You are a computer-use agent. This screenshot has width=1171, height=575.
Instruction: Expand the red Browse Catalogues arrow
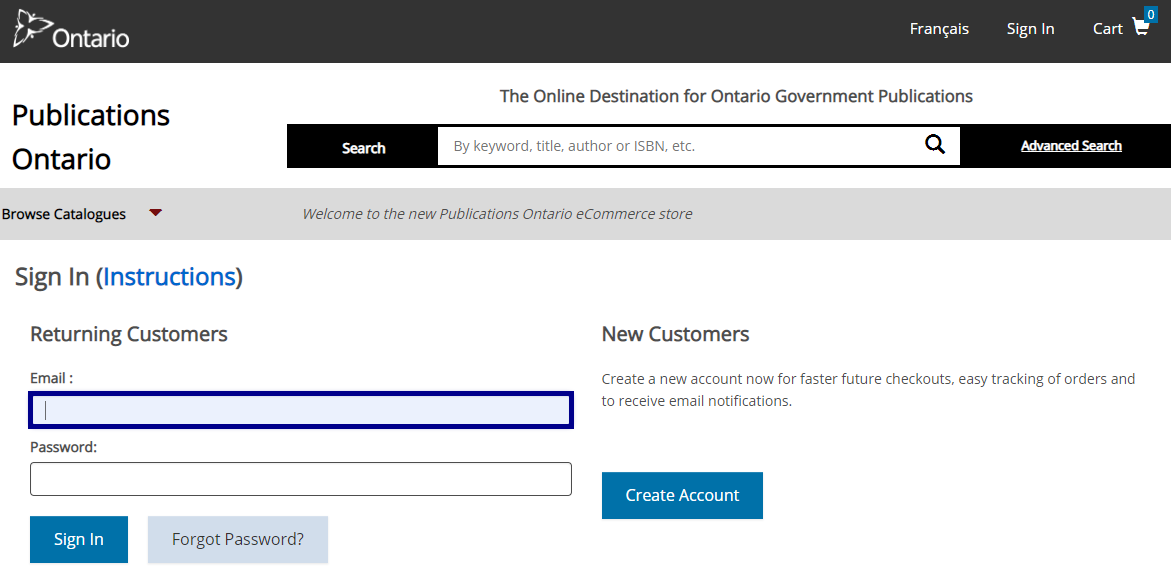click(x=155, y=213)
